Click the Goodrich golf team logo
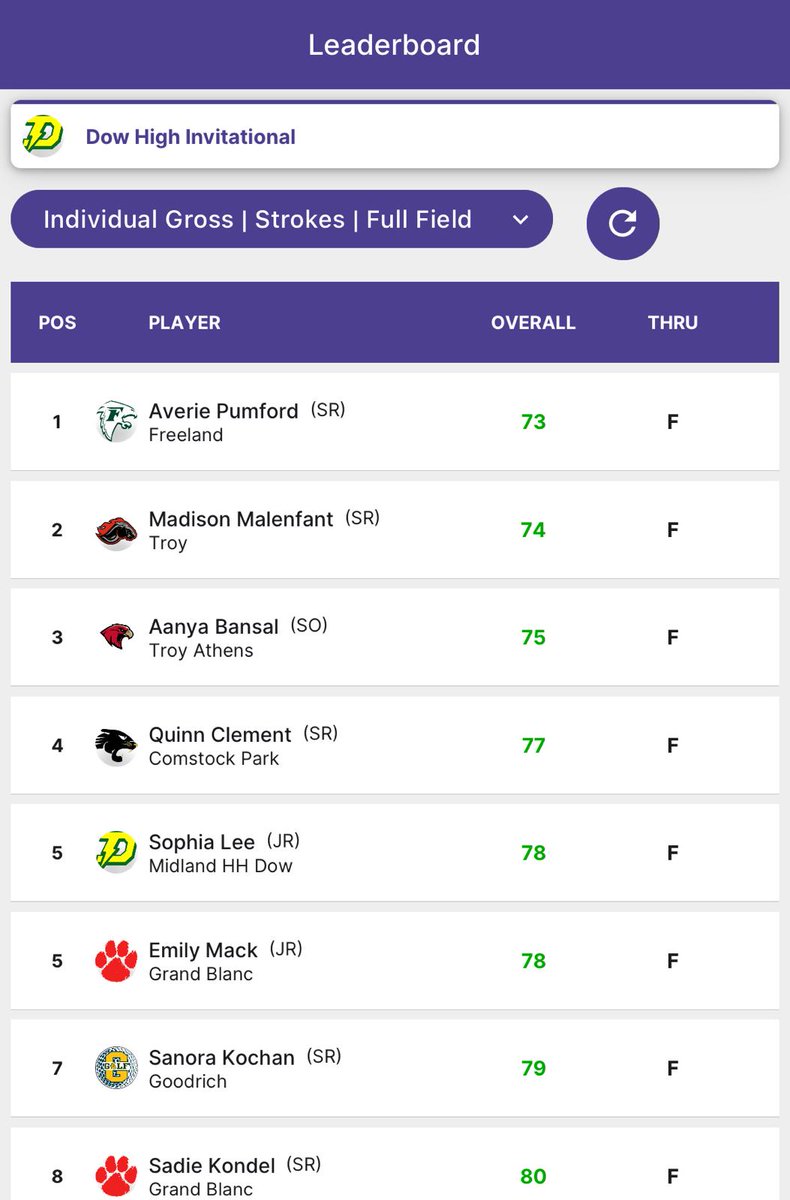 pos(116,1068)
